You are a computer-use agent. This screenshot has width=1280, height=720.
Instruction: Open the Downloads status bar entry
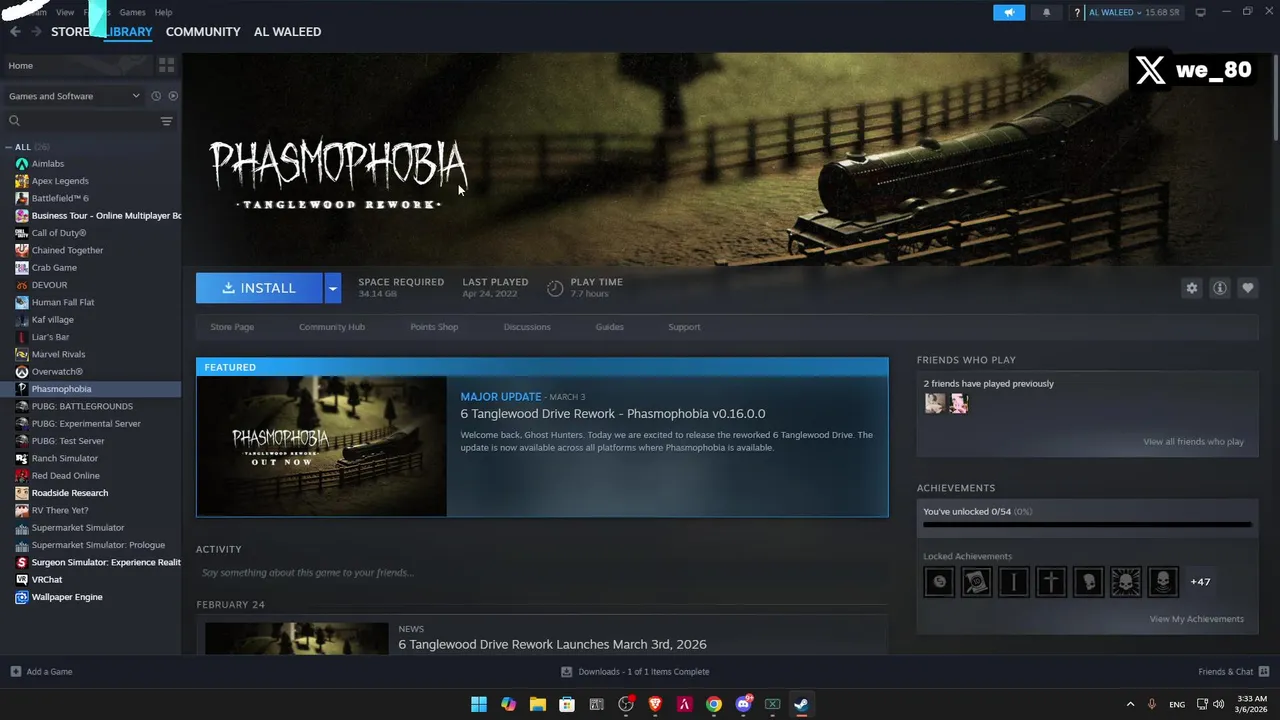click(635, 672)
